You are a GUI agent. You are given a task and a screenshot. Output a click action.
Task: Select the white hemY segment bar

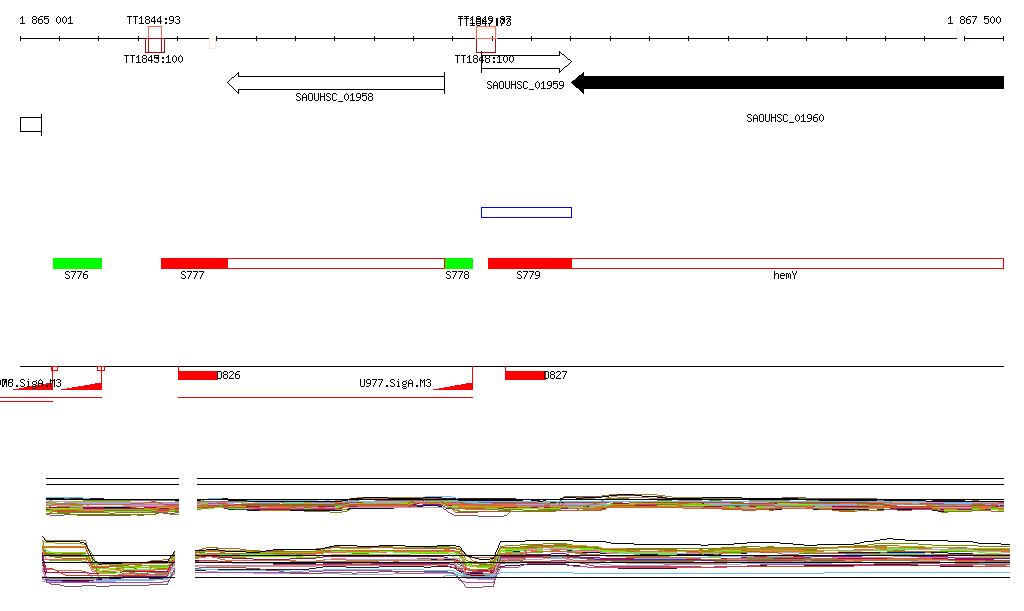788,264
